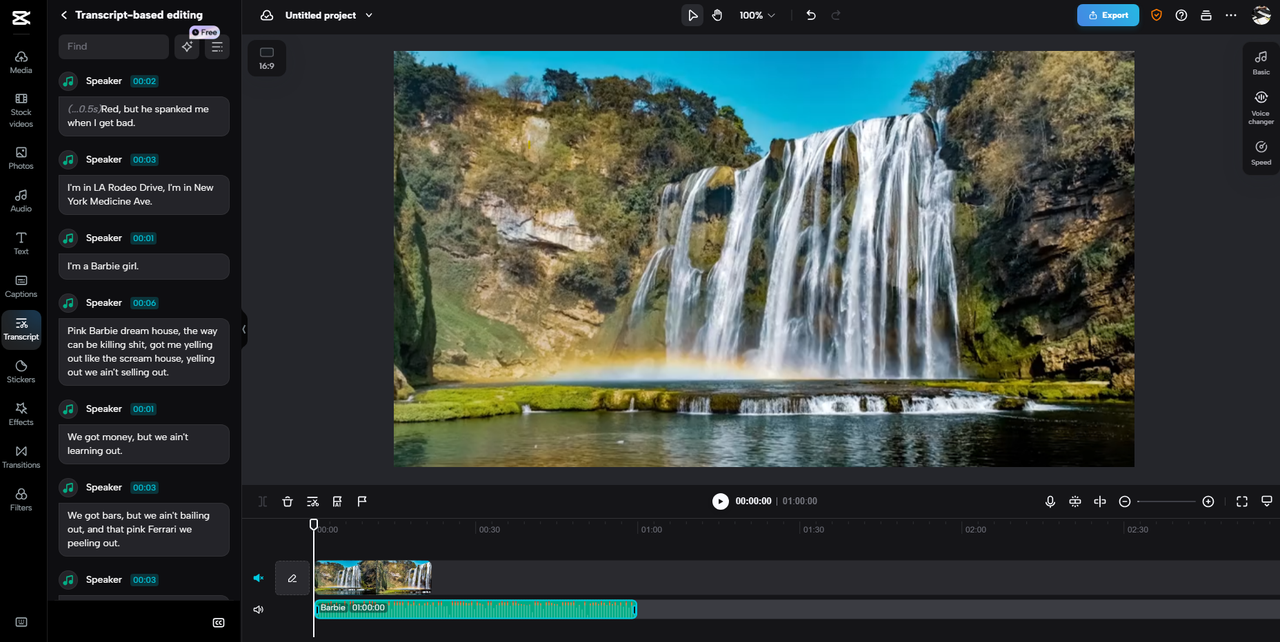Open the user profile avatar
The height and width of the screenshot is (642, 1280).
(x=1261, y=15)
